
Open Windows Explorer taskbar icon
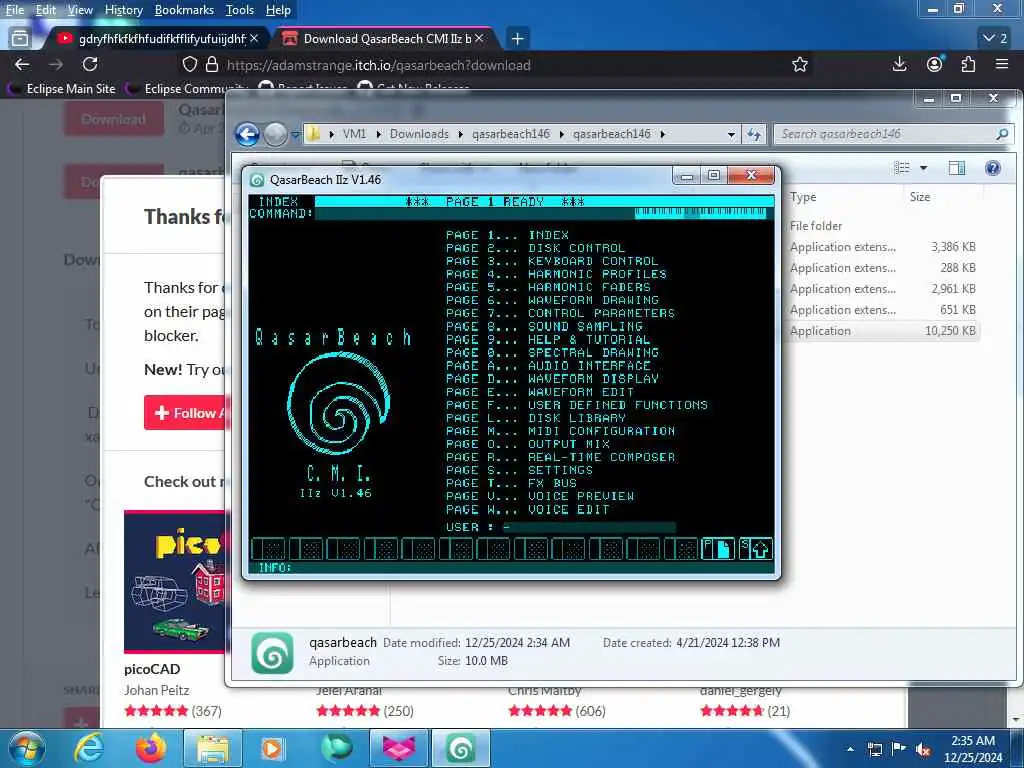click(x=213, y=748)
